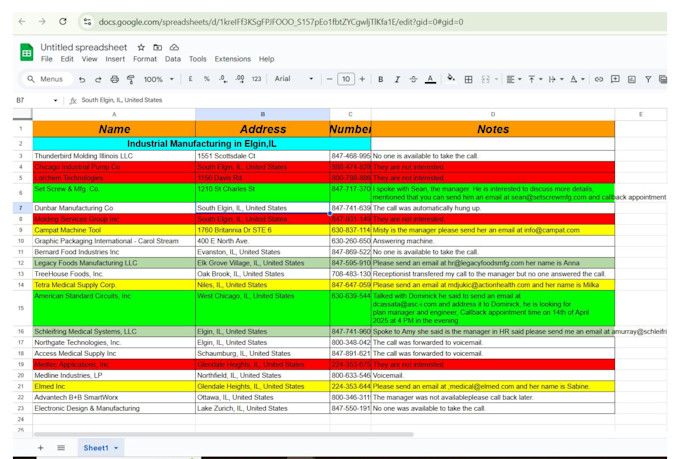Create a filter icon

tap(648, 79)
